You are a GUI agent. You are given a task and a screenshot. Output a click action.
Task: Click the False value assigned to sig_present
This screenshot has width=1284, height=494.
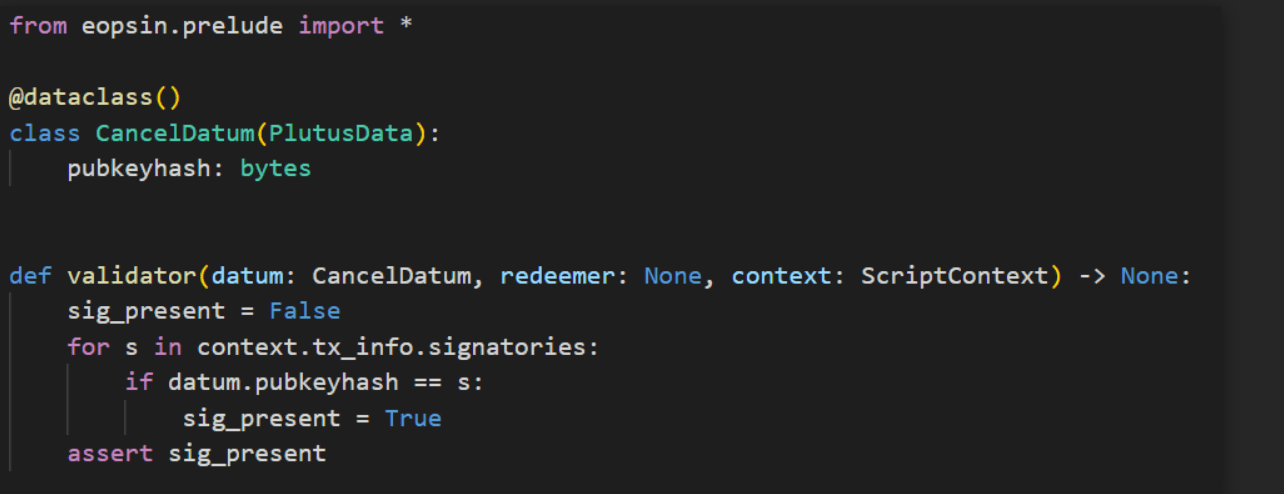[304, 311]
